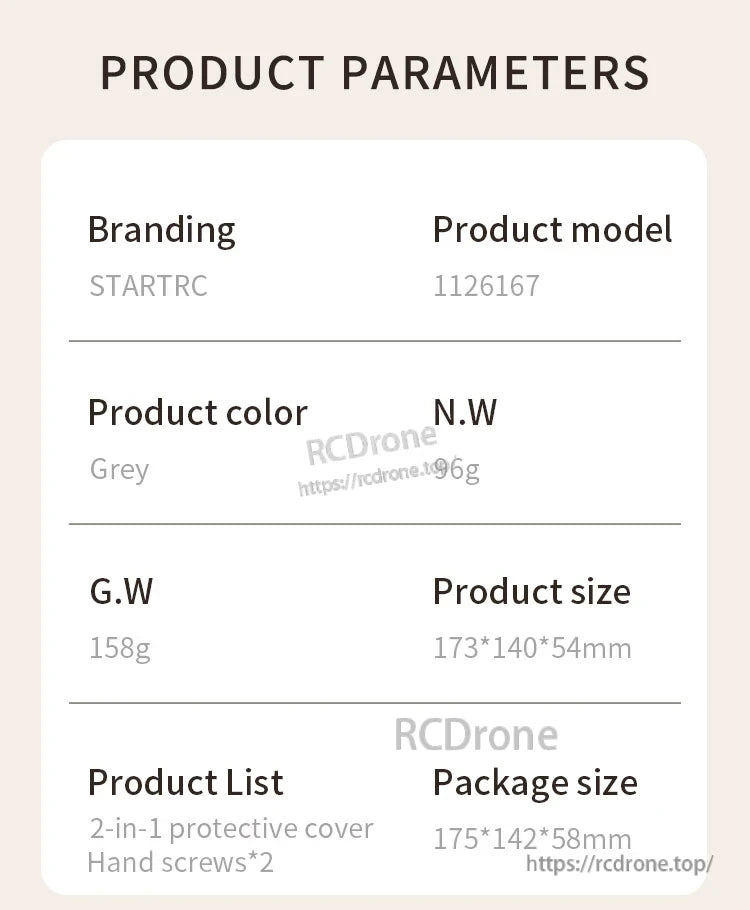Click the grey RCDrone watermark above Package size

click(x=476, y=735)
